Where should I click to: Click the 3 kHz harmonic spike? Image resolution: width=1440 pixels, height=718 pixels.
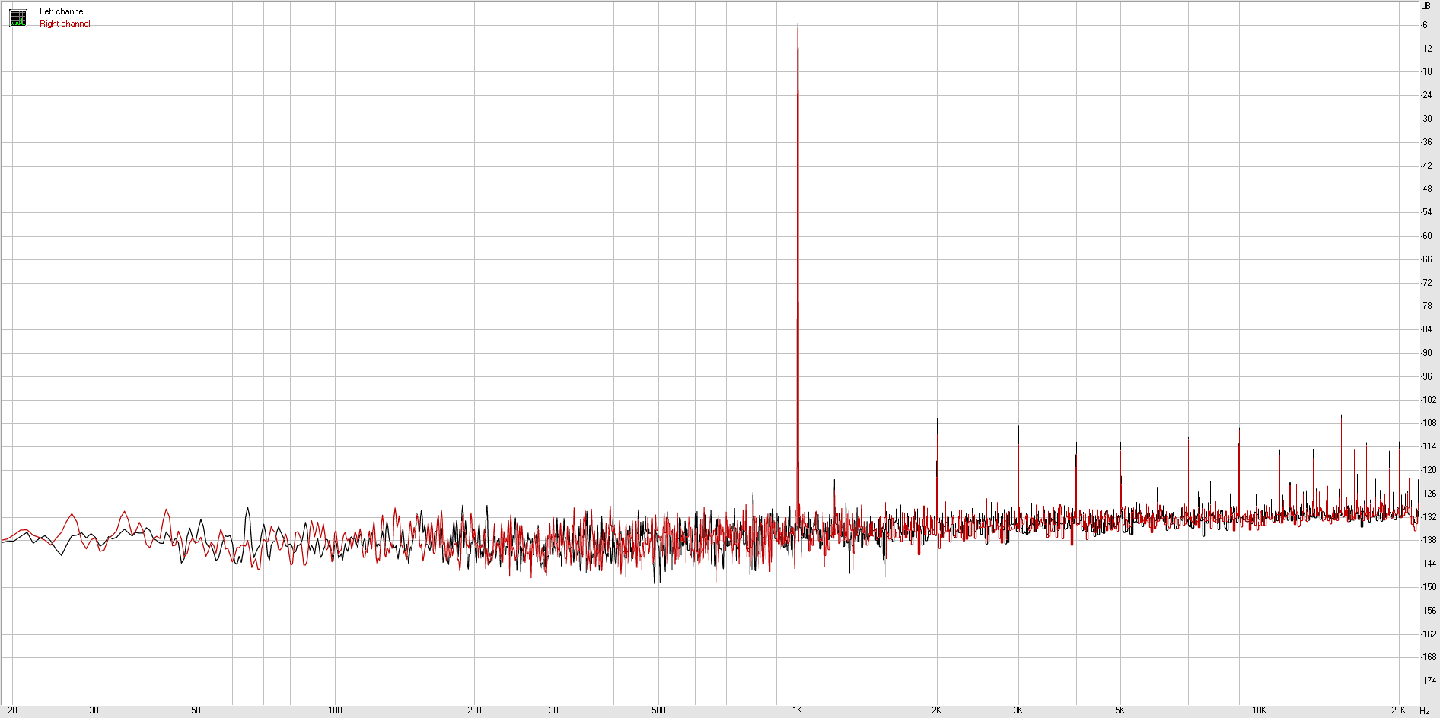pos(1018,427)
